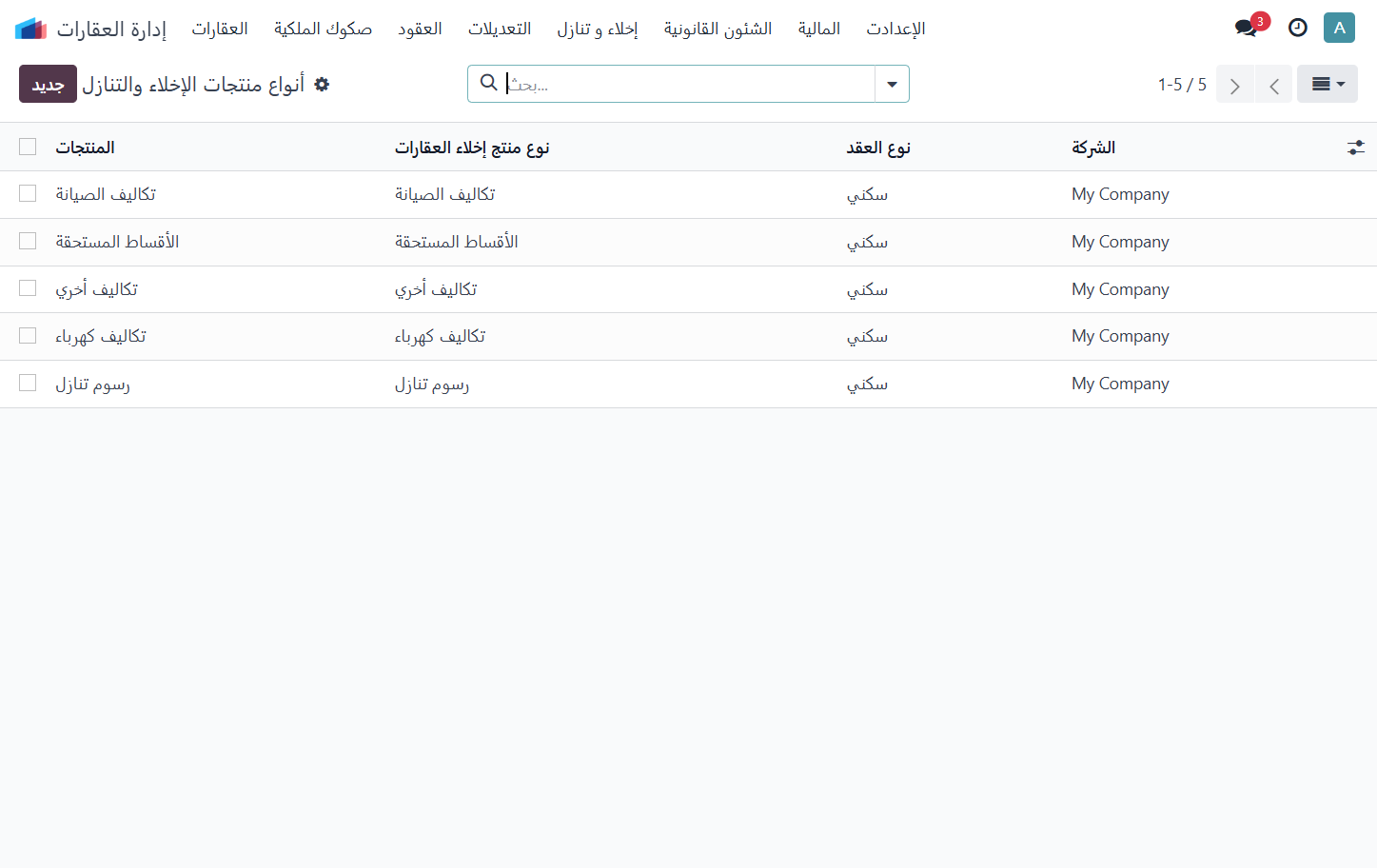1377x868 pixels.
Task: Check the box for تكاليف الصيانة row
Action: (28, 193)
